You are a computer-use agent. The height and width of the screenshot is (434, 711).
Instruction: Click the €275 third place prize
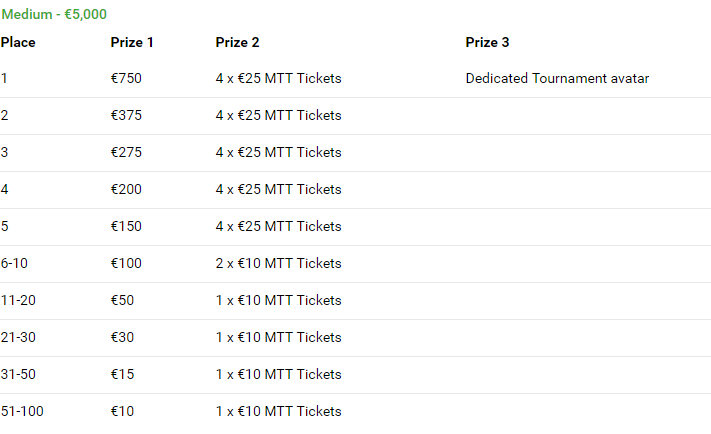tap(126, 152)
